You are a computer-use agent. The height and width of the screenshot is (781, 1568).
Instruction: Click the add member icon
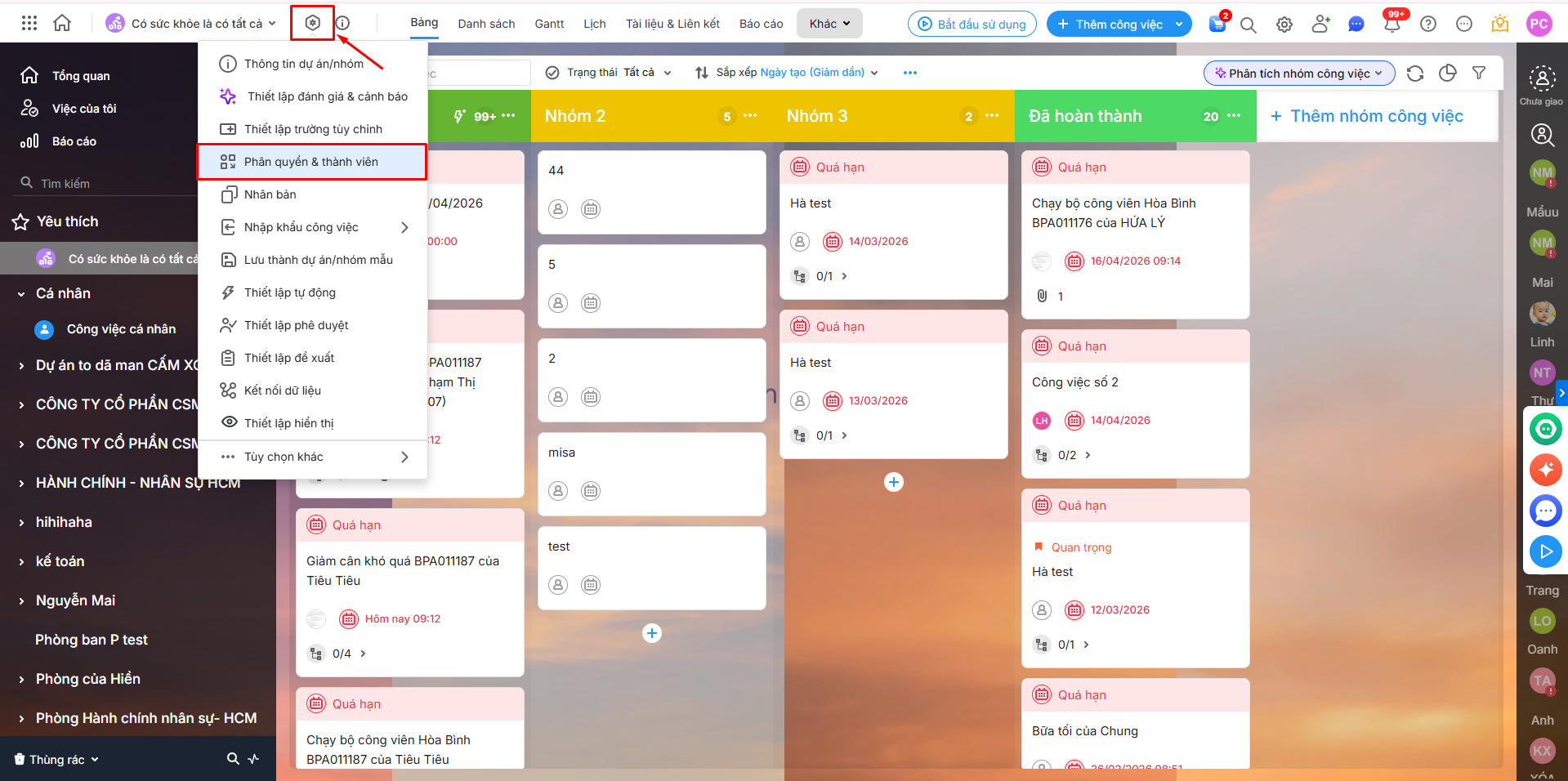tap(1320, 25)
